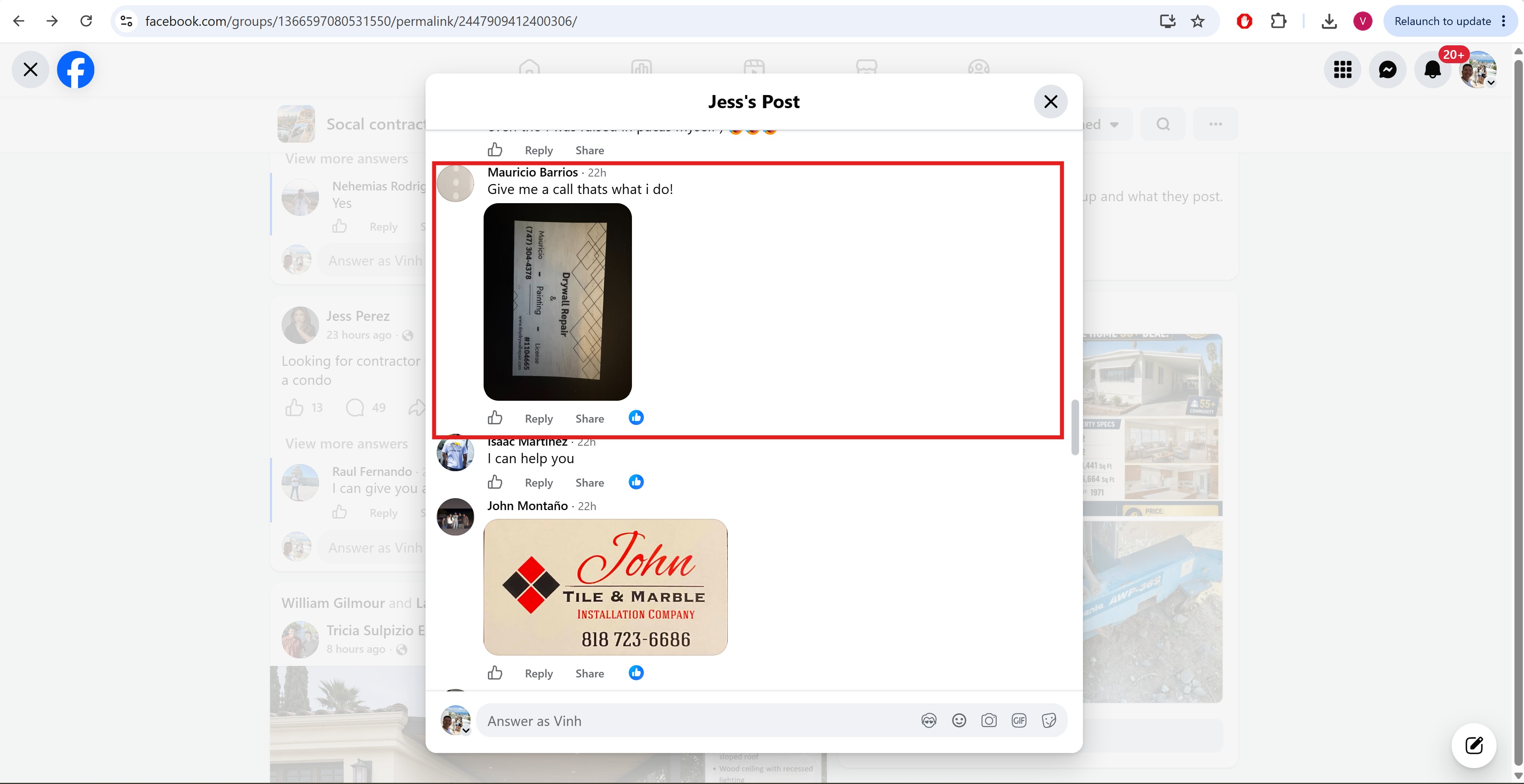Open the browser Extensions puzzle menu
This screenshot has width=1524, height=784.
[1279, 21]
